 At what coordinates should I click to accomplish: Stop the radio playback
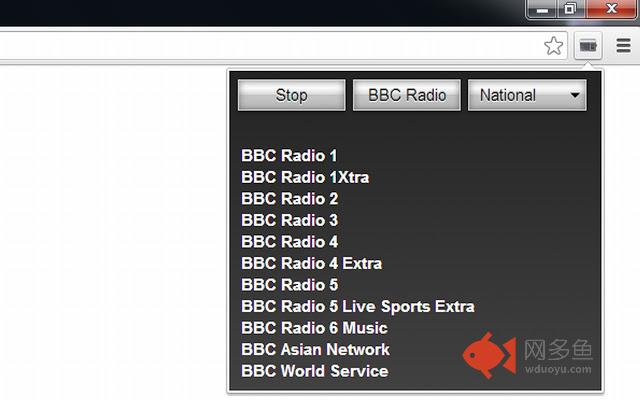[291, 95]
